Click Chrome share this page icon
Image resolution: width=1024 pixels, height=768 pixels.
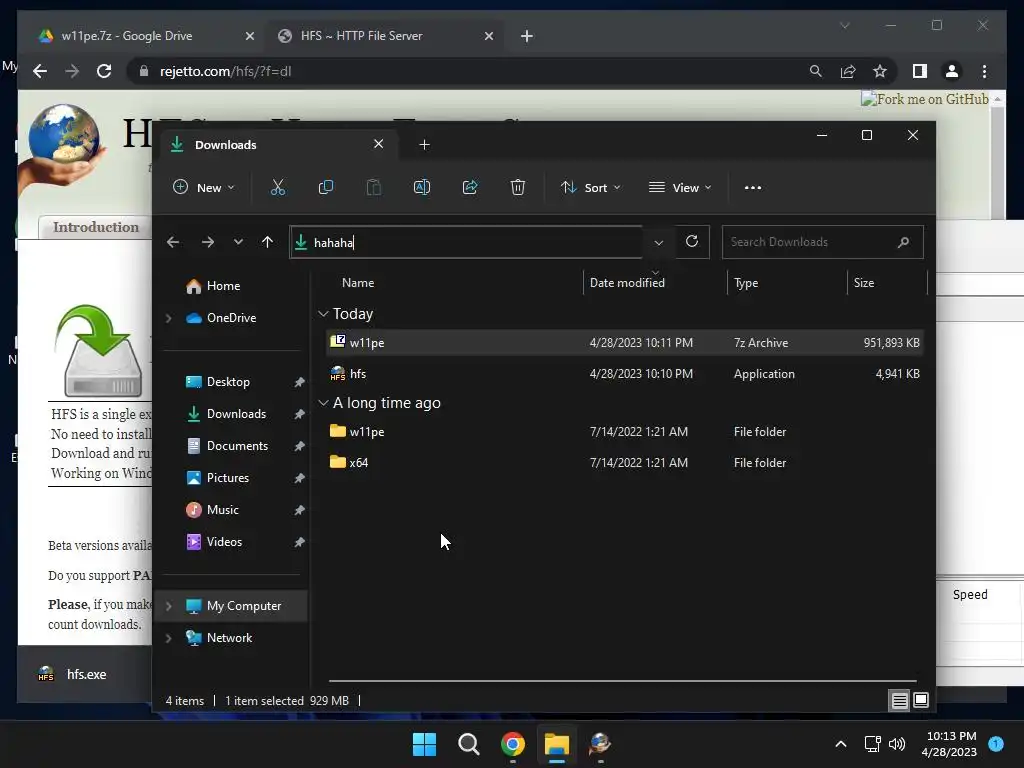tap(848, 71)
